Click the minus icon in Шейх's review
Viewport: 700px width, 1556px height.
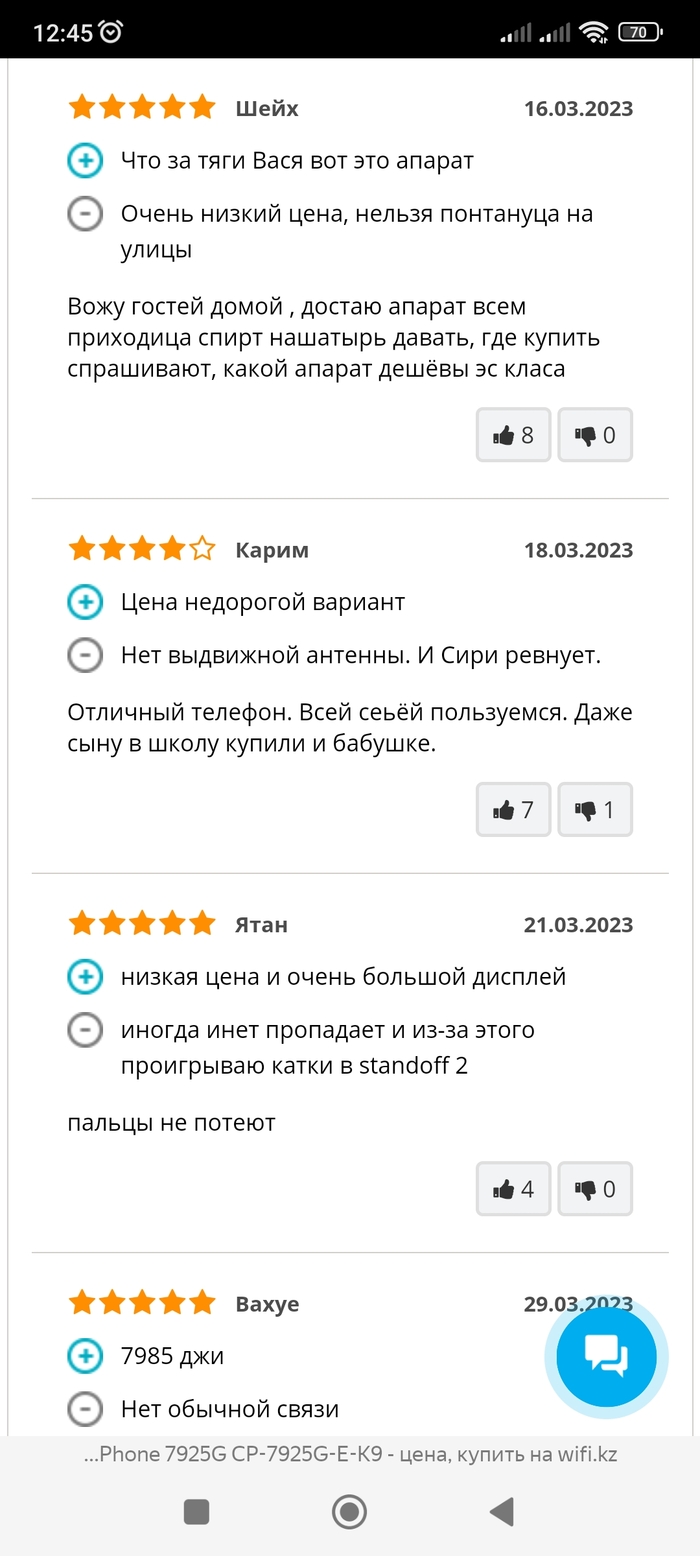coord(85,214)
